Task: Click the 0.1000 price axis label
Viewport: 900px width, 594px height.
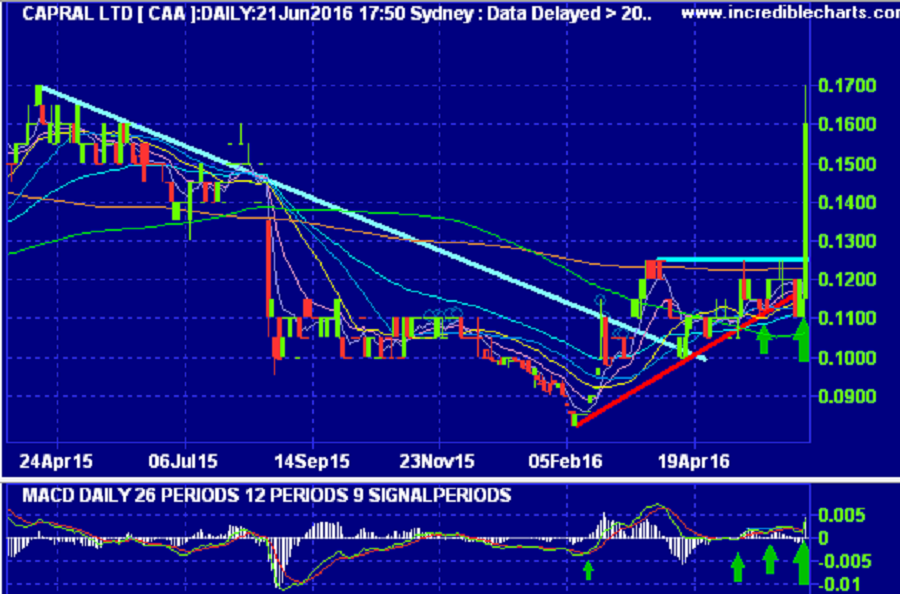Action: 847,358
